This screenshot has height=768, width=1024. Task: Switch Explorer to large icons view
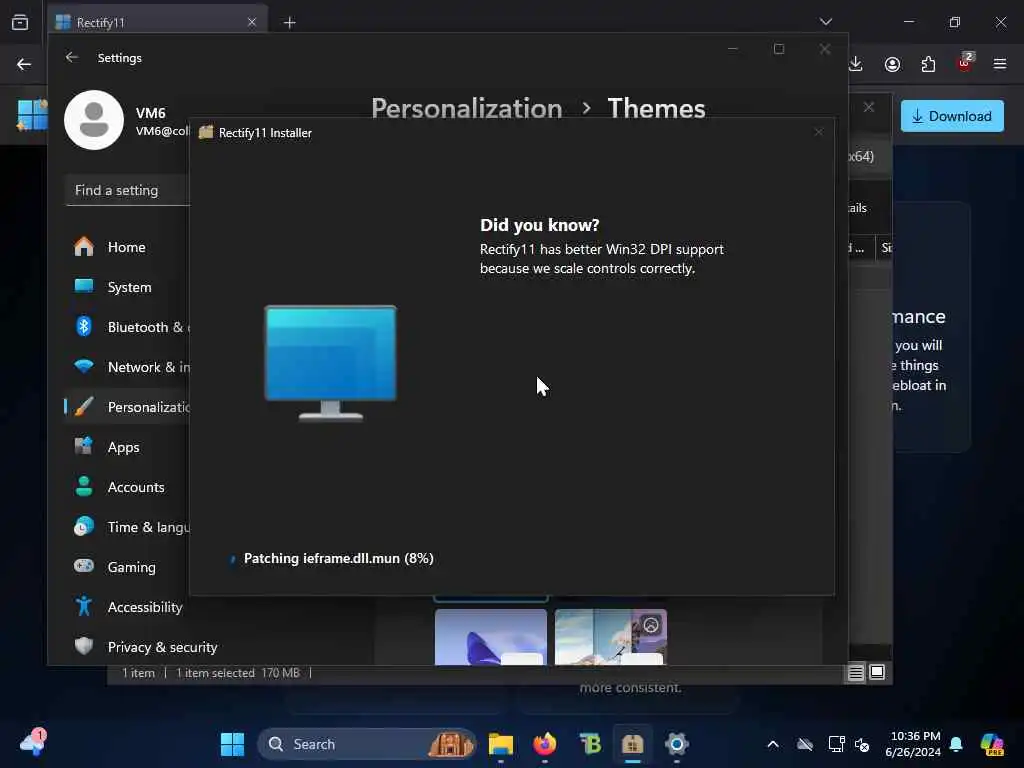pyautogui.click(x=877, y=672)
